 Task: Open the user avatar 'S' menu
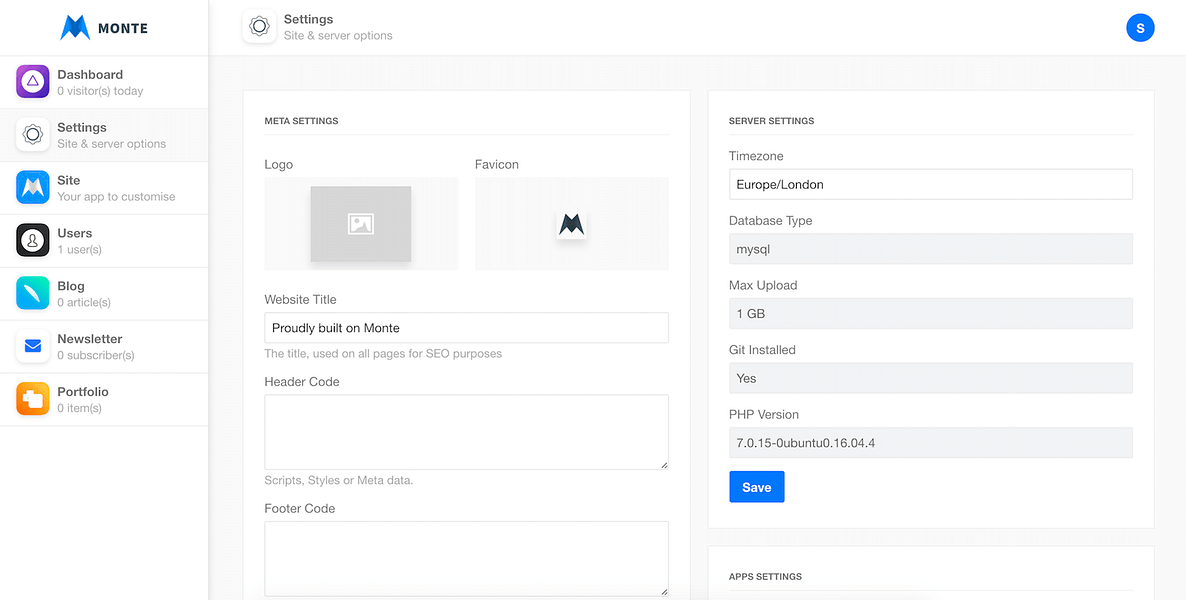1140,28
